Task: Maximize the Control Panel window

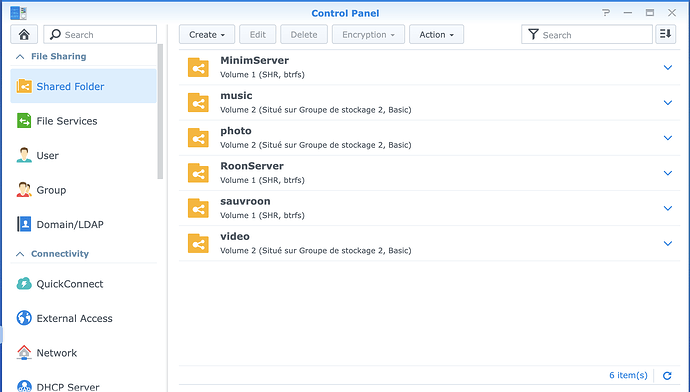Action: pos(650,12)
